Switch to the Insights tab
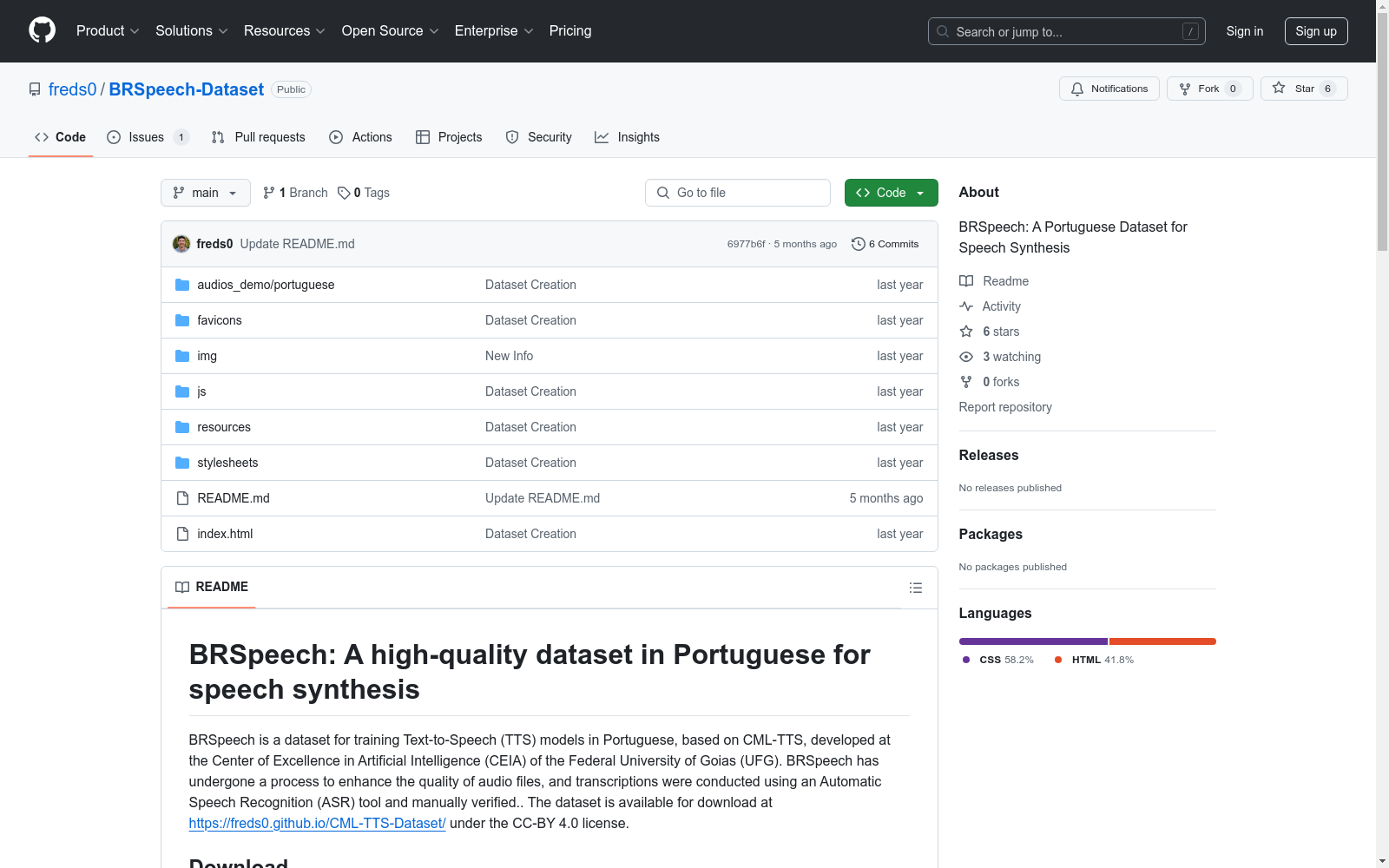 (x=627, y=137)
